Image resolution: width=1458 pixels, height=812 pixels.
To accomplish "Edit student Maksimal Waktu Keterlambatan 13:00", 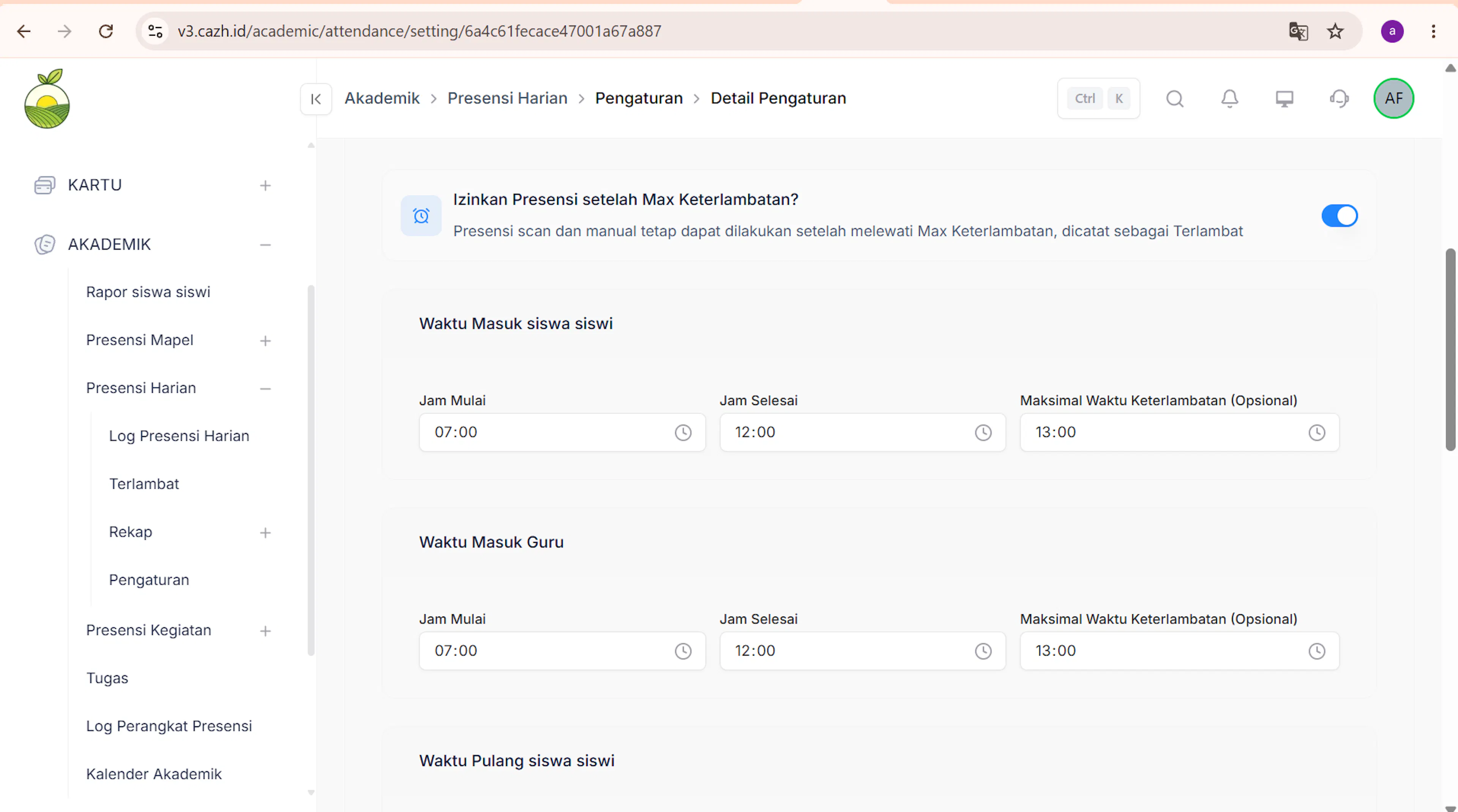I will [1179, 432].
